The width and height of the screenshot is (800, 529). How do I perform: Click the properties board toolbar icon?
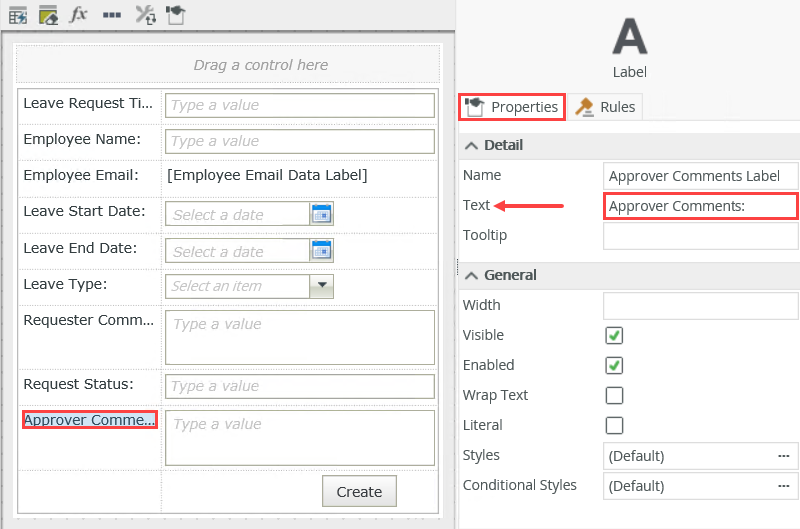[x=176, y=15]
